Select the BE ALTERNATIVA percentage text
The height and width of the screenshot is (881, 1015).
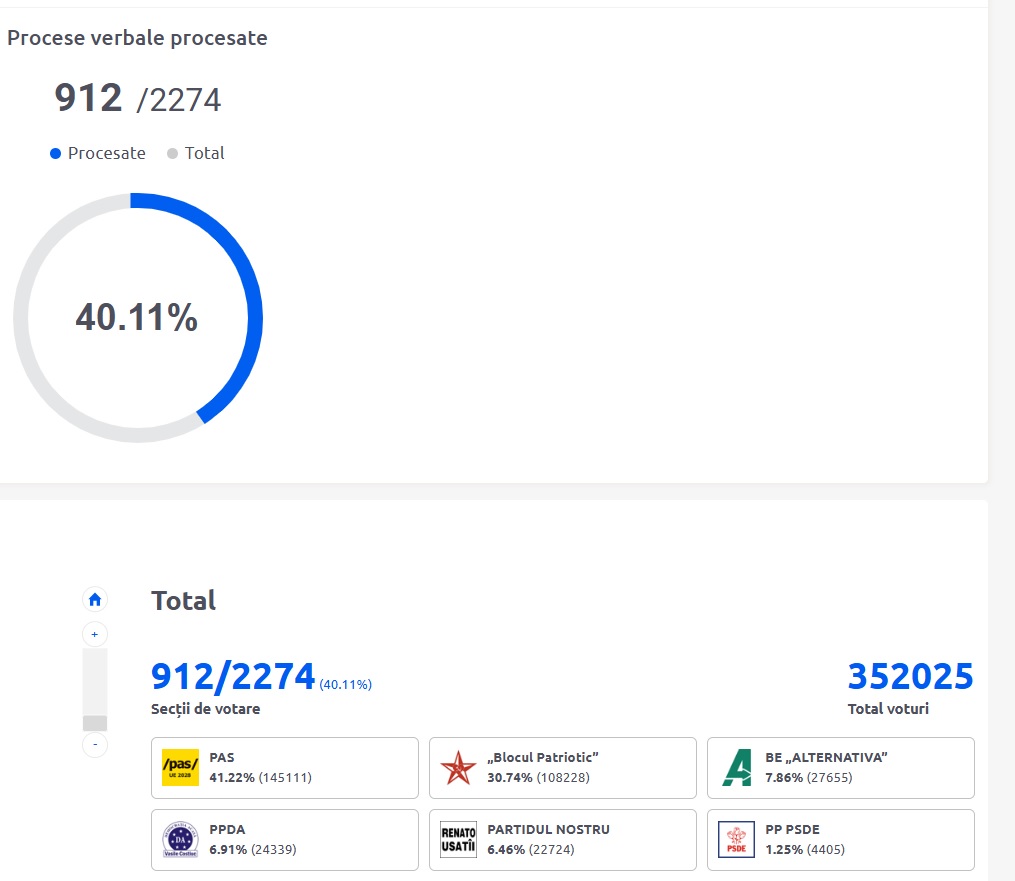[x=784, y=777]
